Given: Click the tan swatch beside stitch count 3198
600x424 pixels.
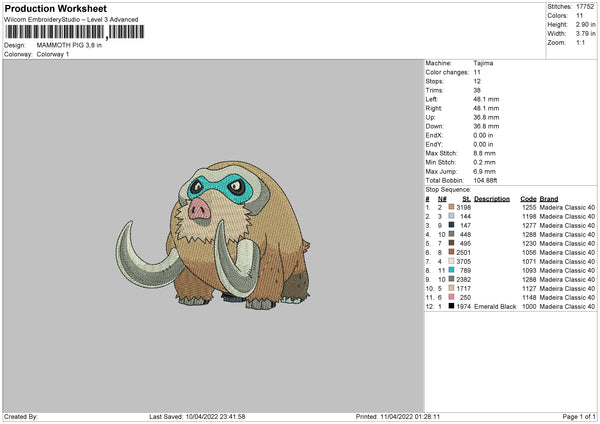Looking at the screenshot, I should click(x=451, y=207).
